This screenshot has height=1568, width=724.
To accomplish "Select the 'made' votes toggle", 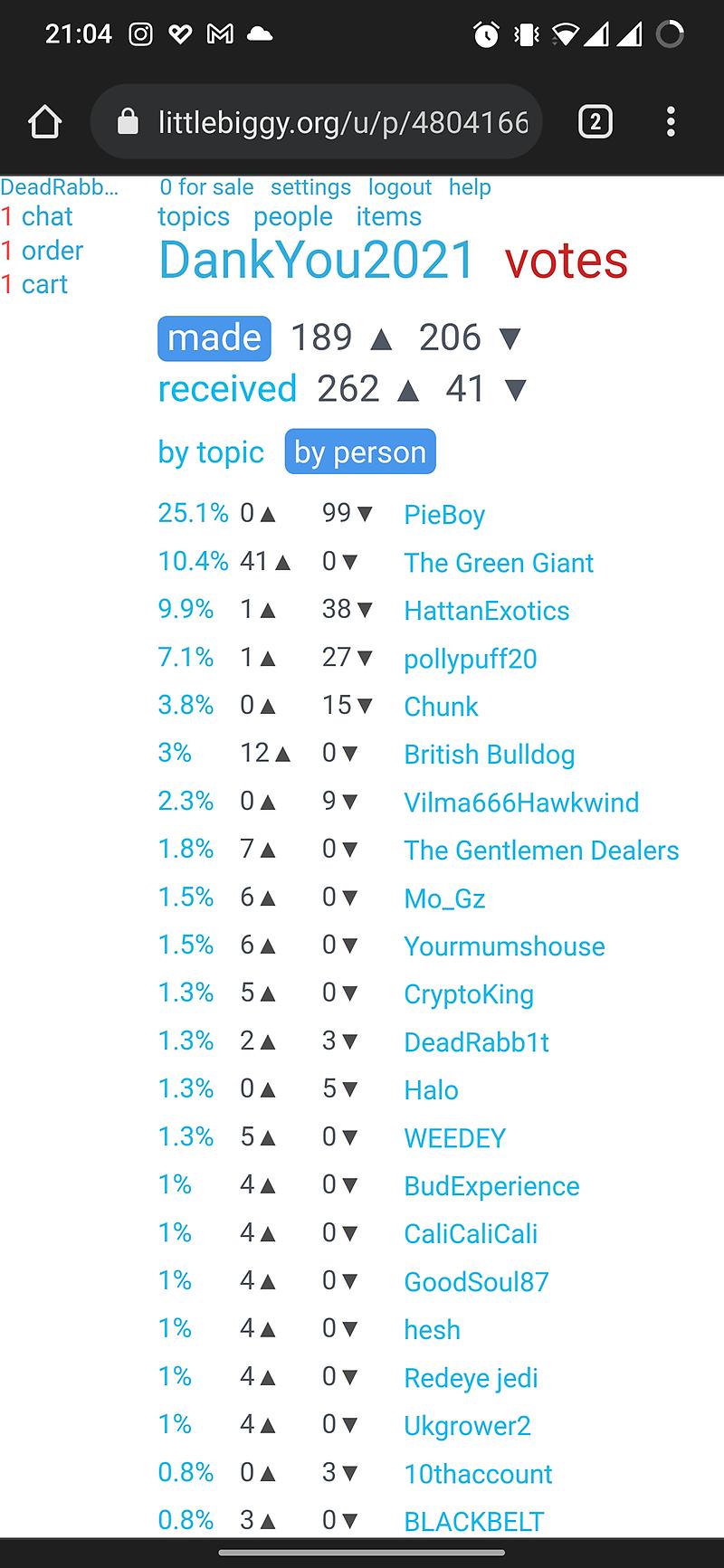I will 214,337.
